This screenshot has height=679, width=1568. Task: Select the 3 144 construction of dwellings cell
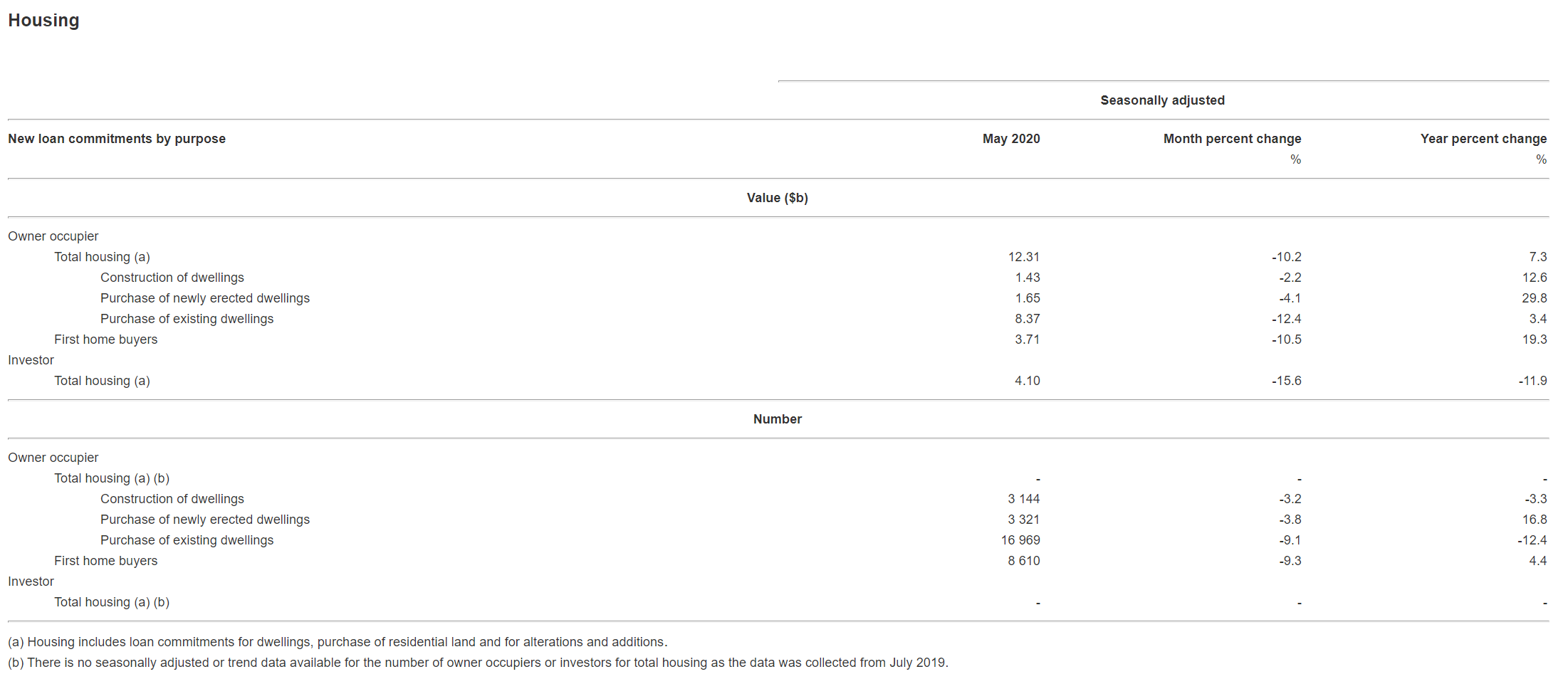point(1023,499)
